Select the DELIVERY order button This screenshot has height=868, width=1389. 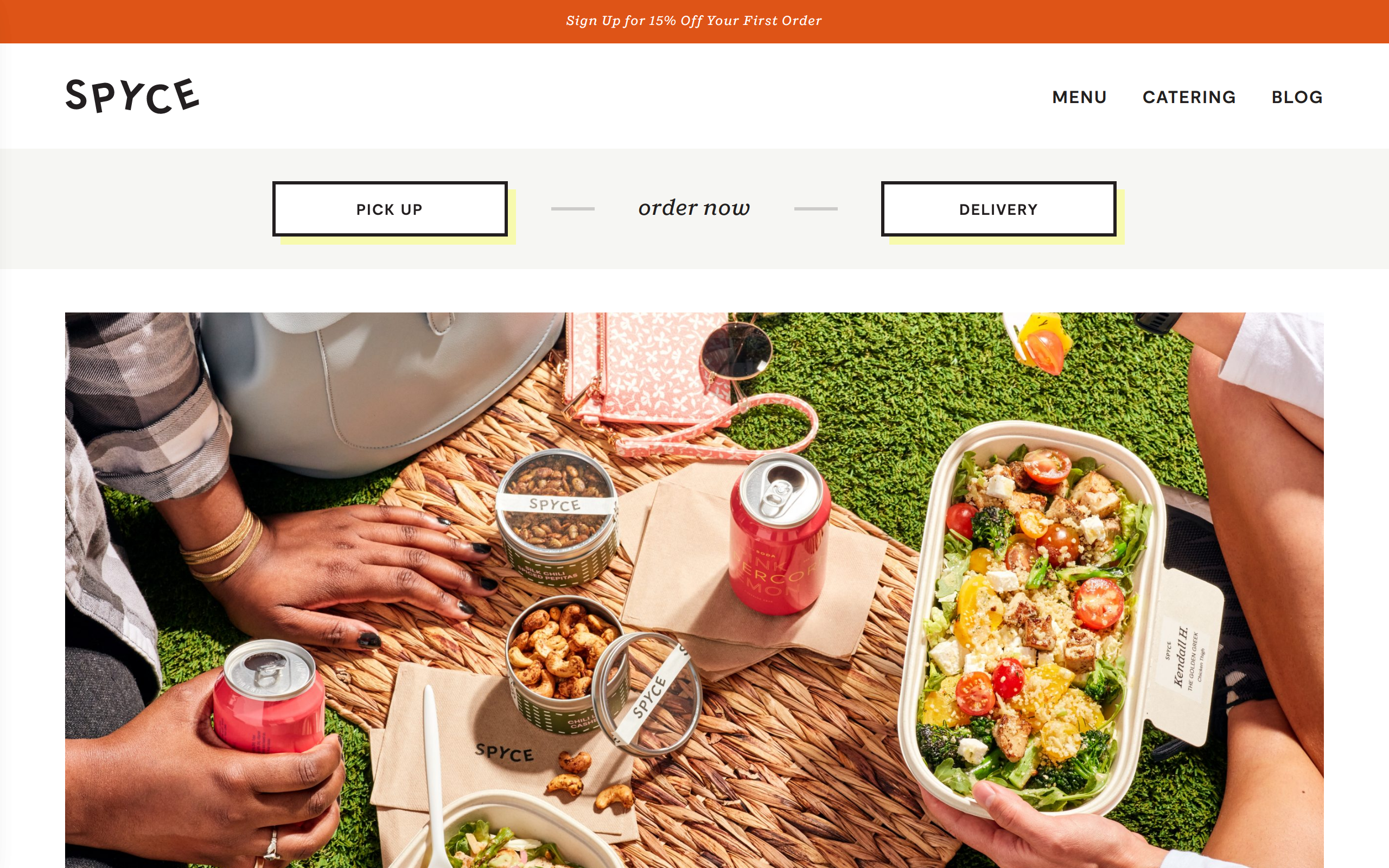pos(998,209)
